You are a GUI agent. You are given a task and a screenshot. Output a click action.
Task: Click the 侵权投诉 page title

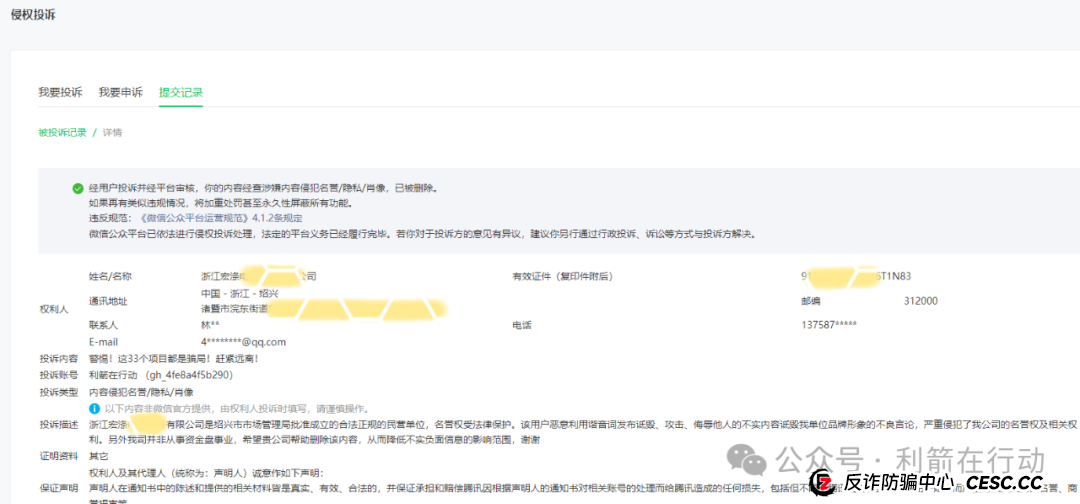click(x=33, y=15)
